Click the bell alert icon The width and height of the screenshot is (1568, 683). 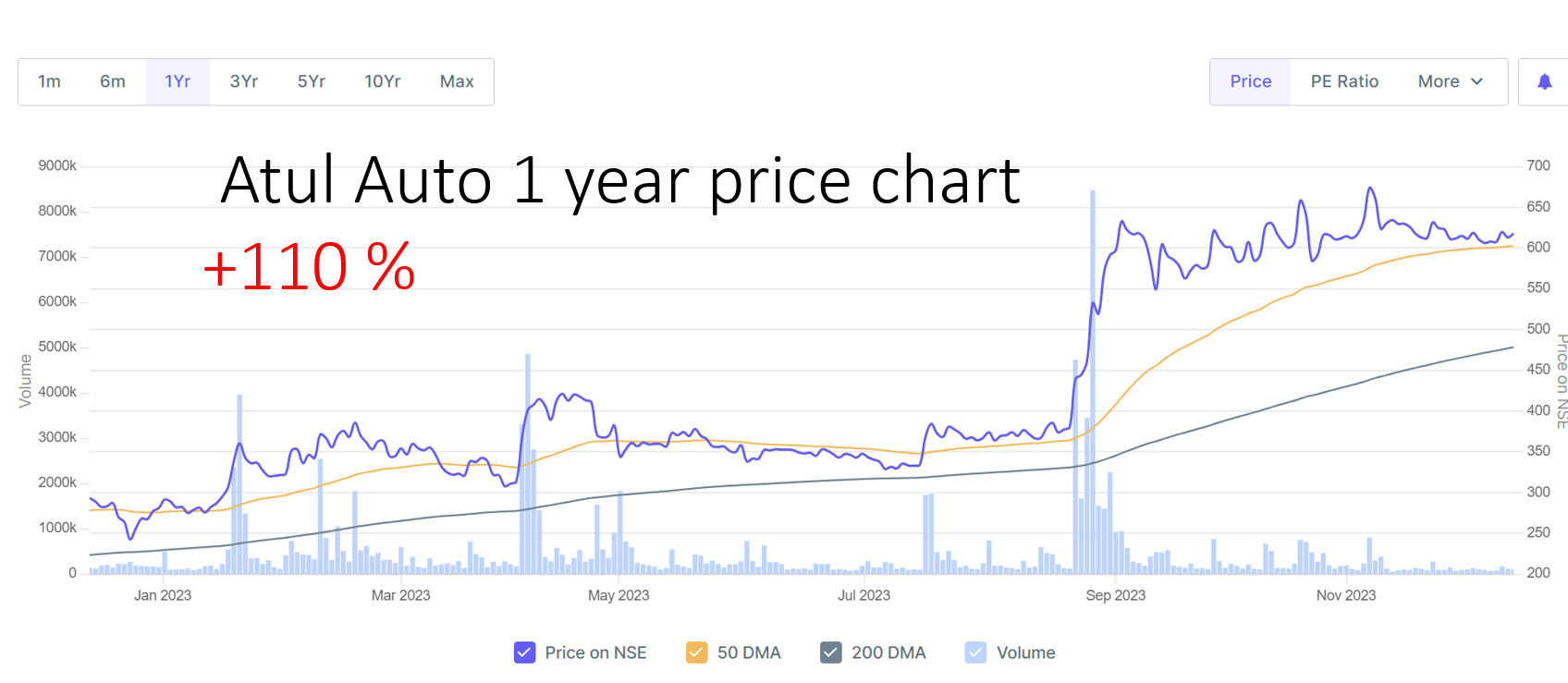[x=1544, y=81]
